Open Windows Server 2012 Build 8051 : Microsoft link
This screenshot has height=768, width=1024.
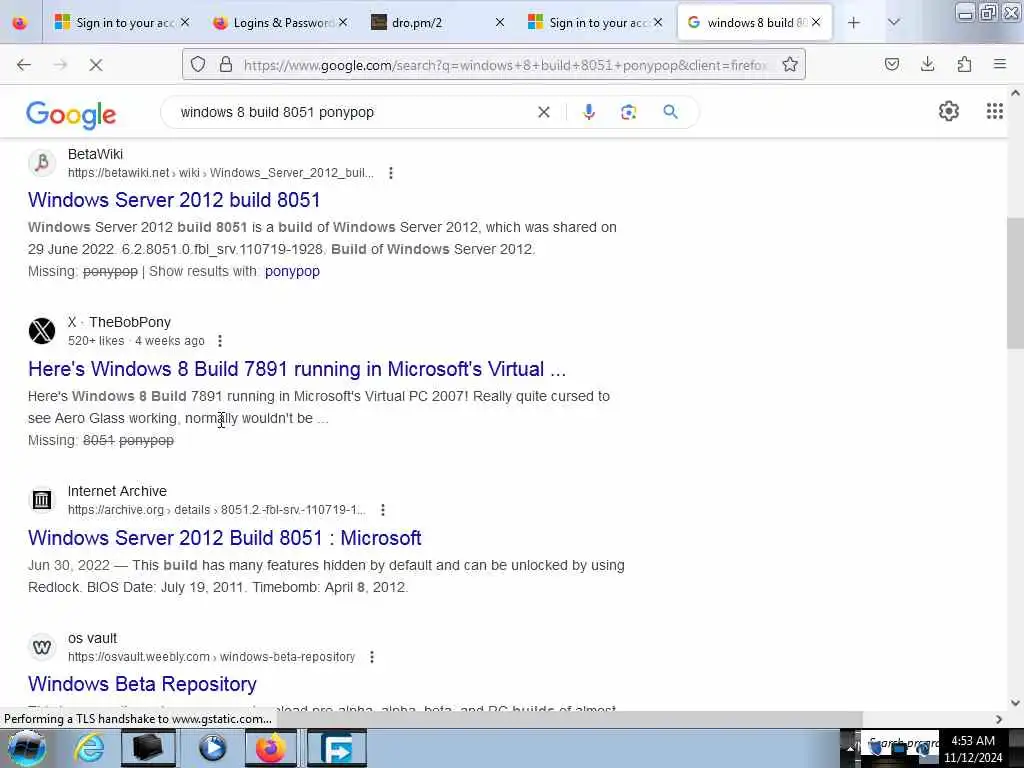click(x=224, y=538)
